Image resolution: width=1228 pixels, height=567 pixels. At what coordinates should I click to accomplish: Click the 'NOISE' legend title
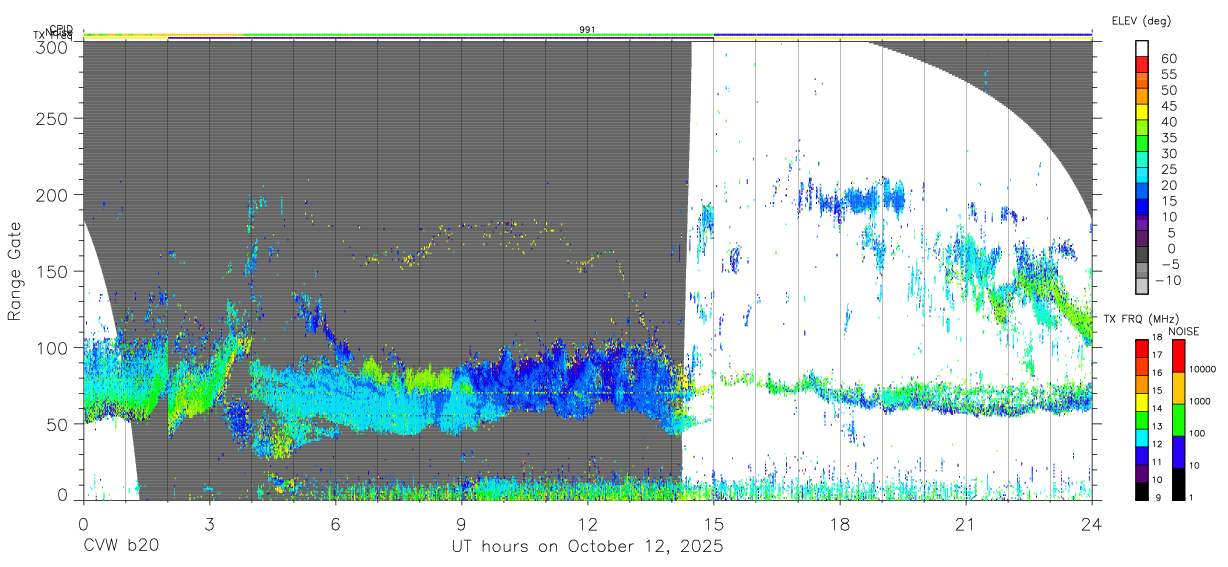[1183, 331]
